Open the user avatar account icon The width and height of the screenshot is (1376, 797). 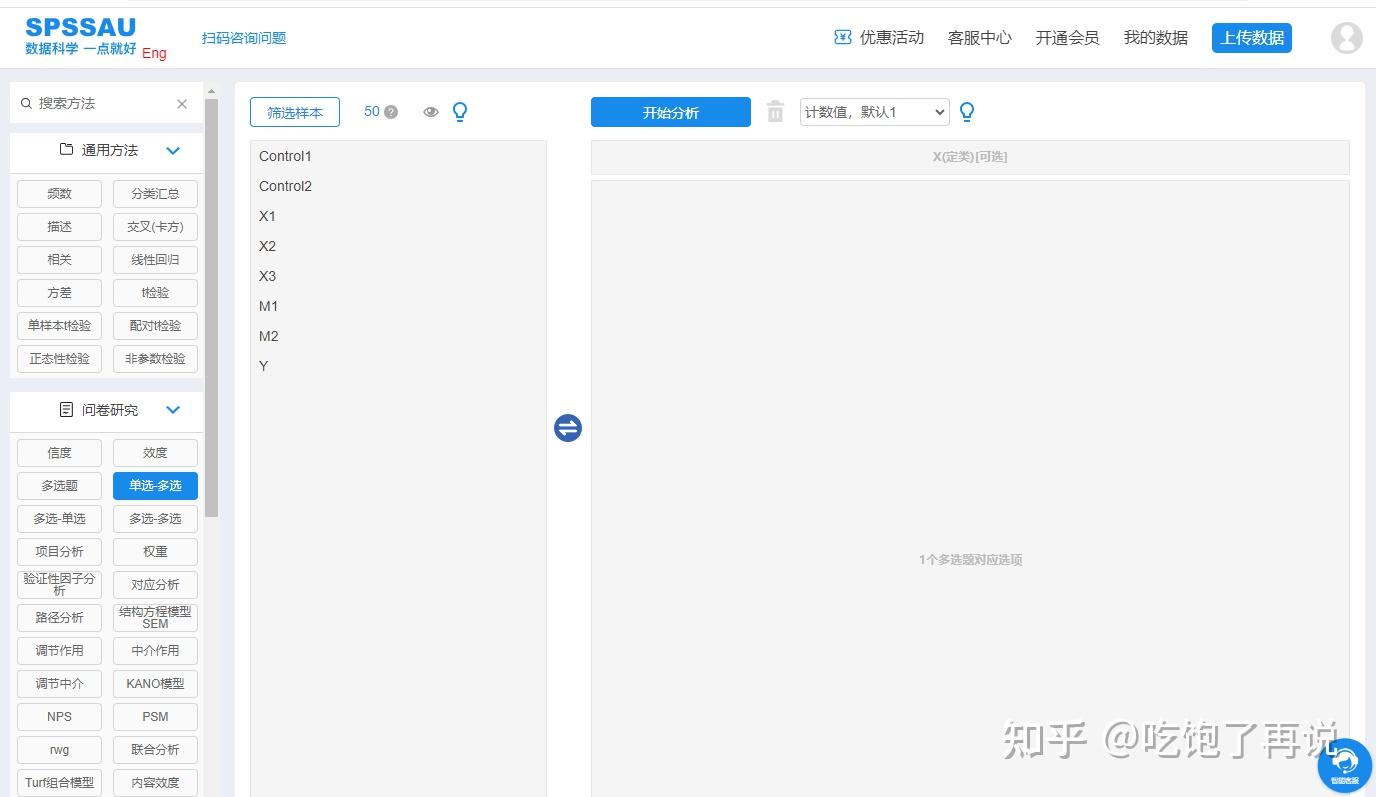[1346, 37]
